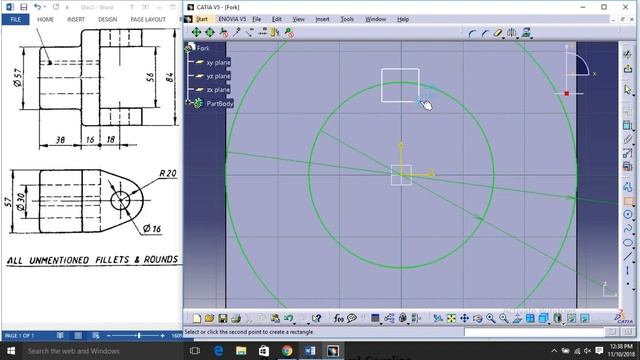Click the Print icon in CATIA bottom toolbar
Image resolution: width=640 pixels, height=360 pixels.
click(236, 318)
